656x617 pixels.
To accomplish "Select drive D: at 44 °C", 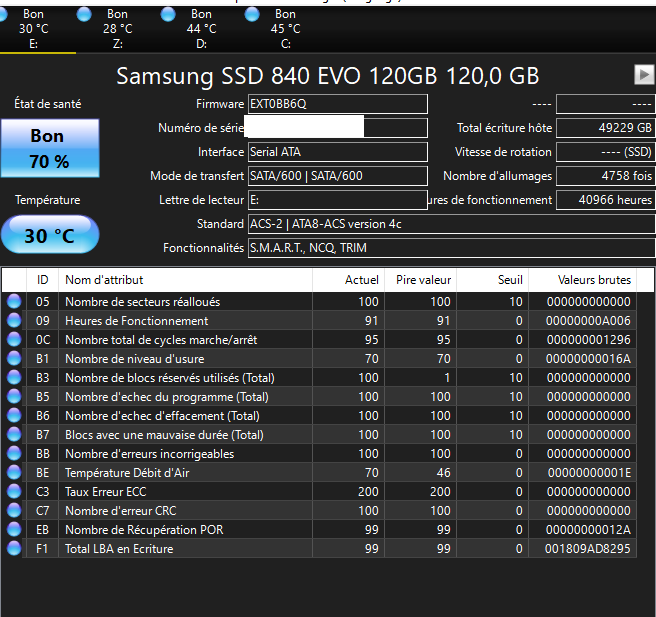I will coord(201,28).
